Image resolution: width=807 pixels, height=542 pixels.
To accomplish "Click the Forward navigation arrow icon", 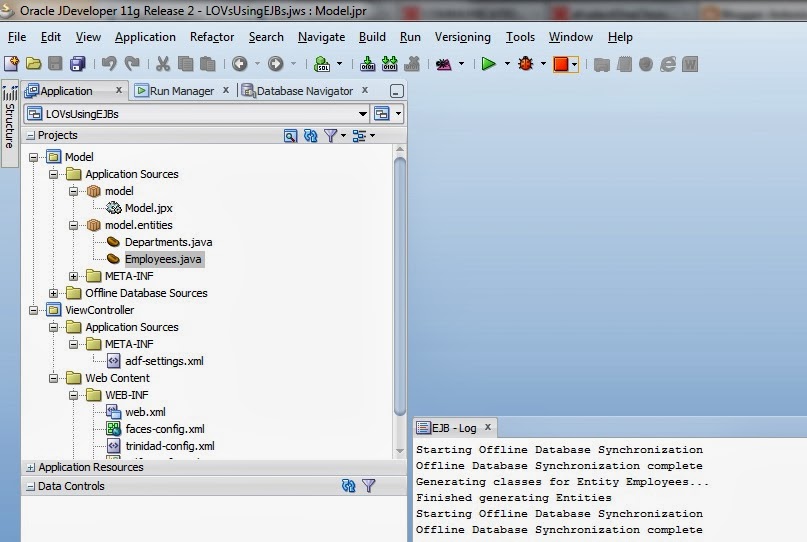I will [275, 64].
